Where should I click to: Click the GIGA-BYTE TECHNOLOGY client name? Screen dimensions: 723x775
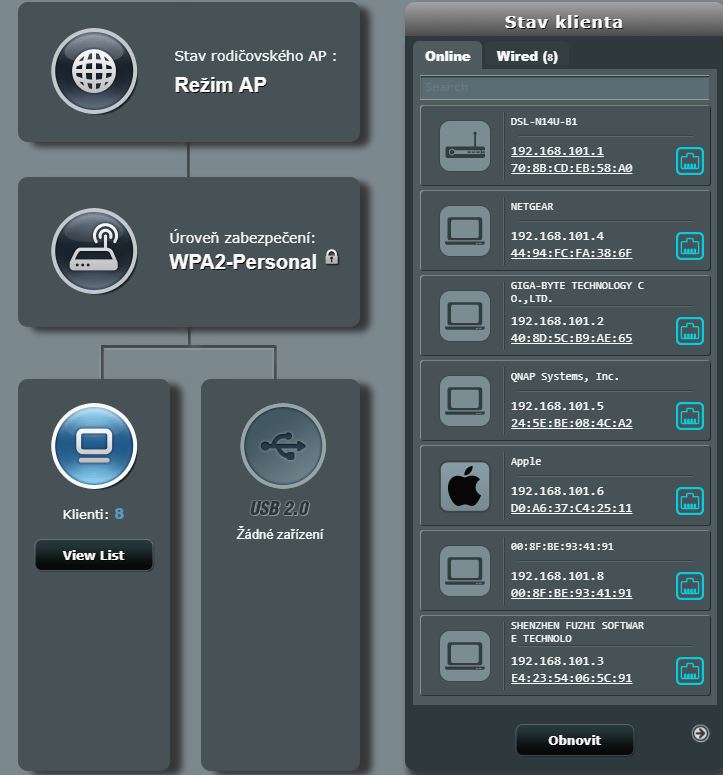pos(577,292)
